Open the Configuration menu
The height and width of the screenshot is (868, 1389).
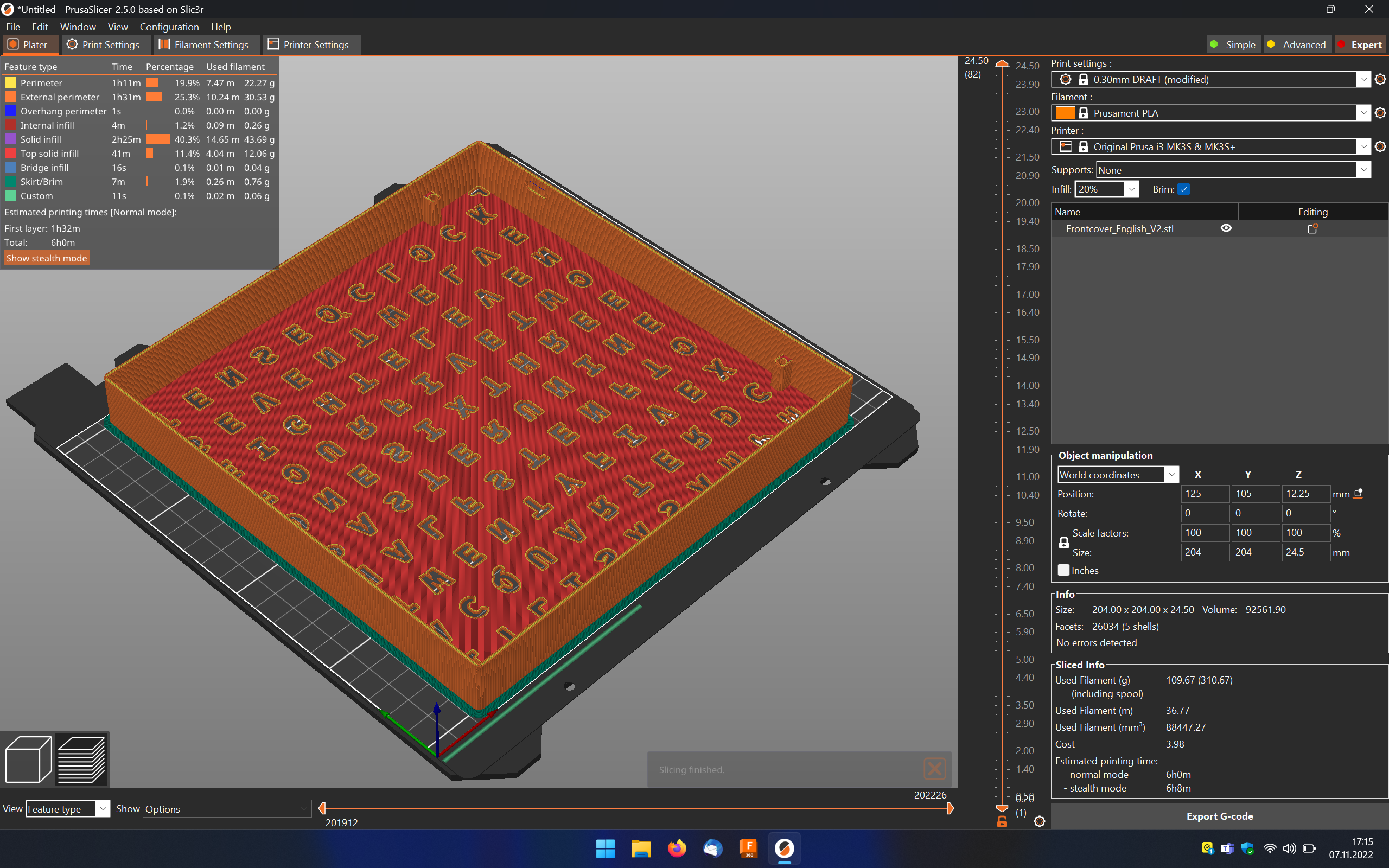pos(169,27)
